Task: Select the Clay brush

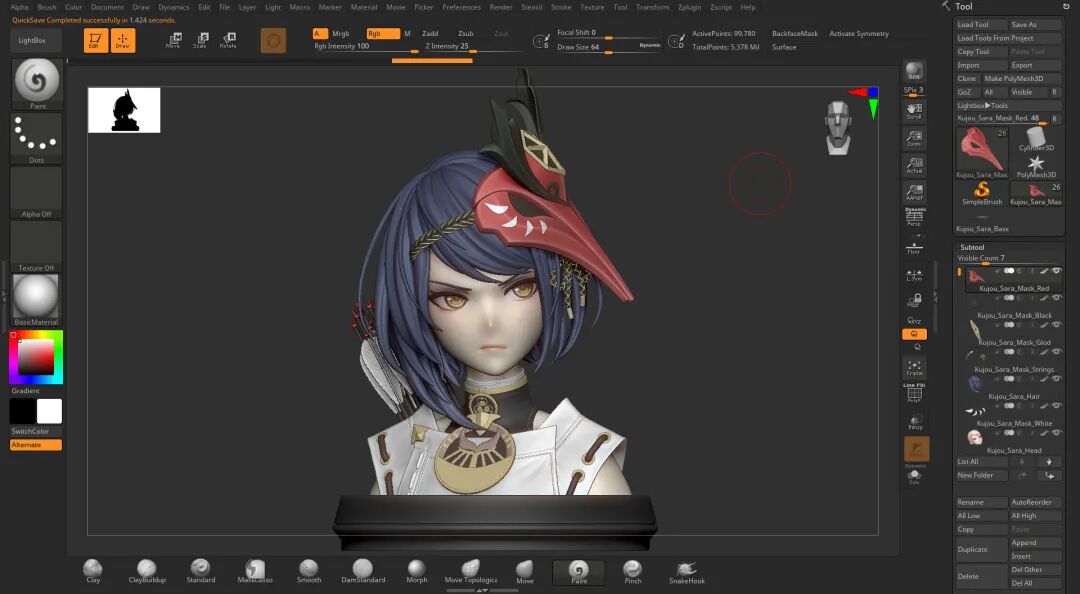Action: tap(93, 571)
